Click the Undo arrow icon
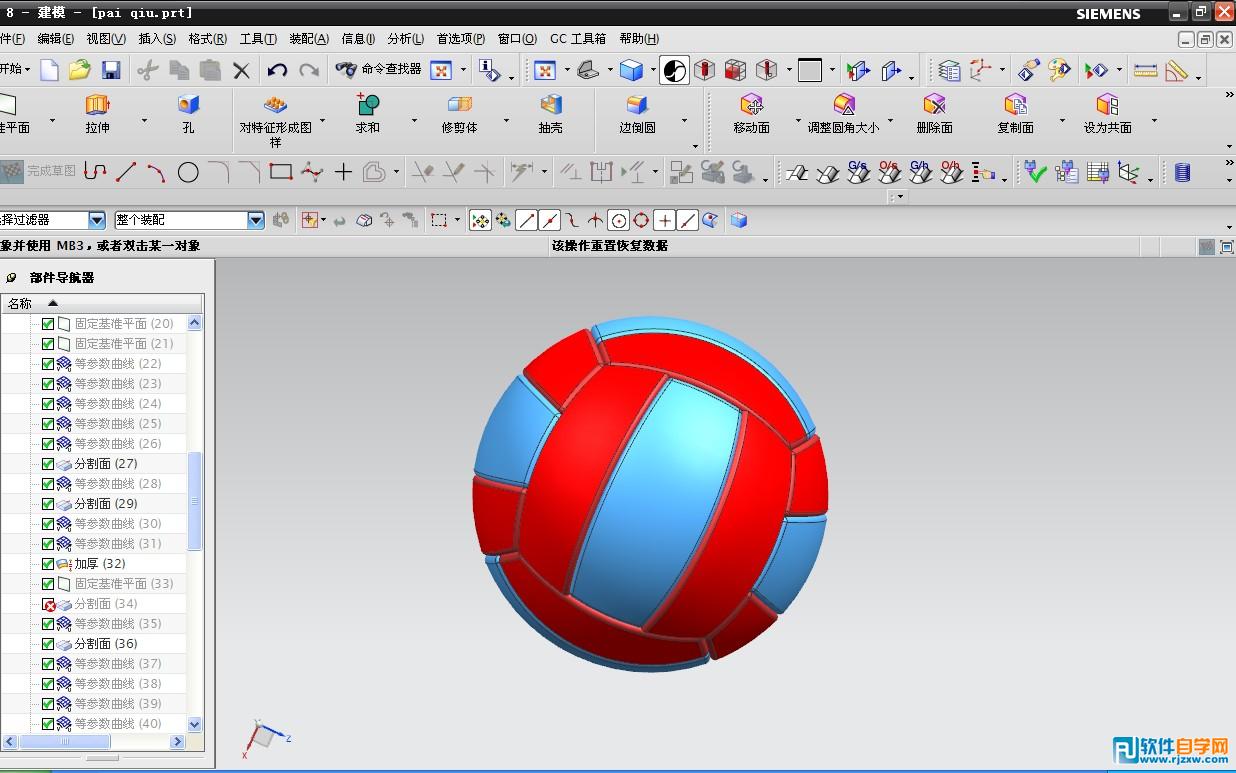1236x773 pixels. point(277,70)
